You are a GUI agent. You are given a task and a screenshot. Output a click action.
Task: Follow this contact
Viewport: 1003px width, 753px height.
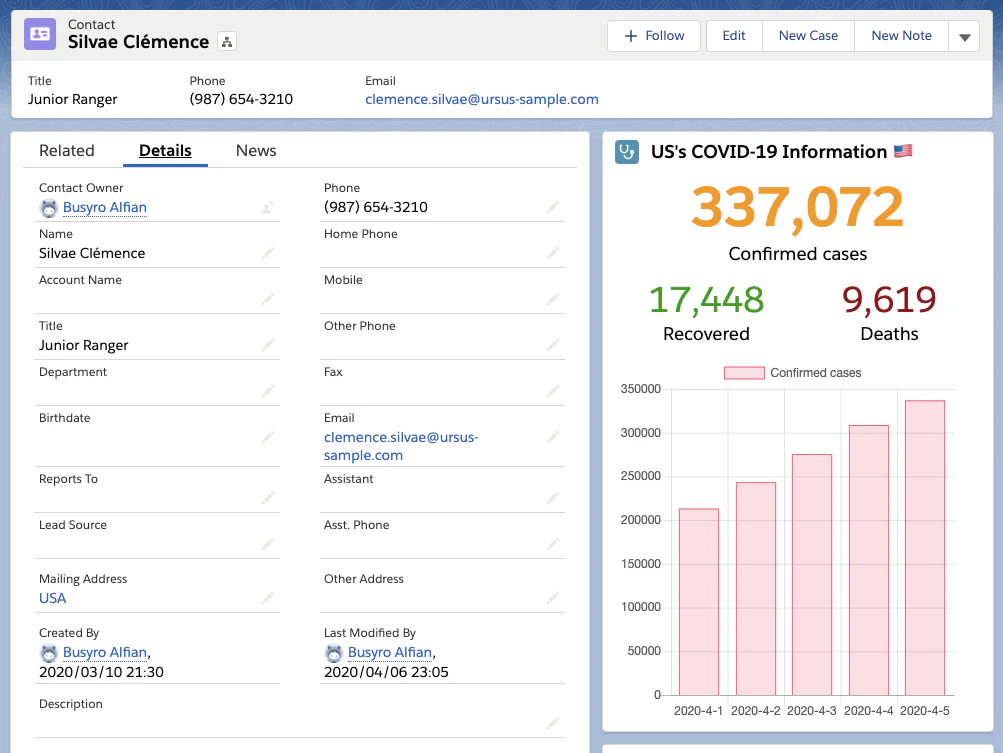point(654,36)
